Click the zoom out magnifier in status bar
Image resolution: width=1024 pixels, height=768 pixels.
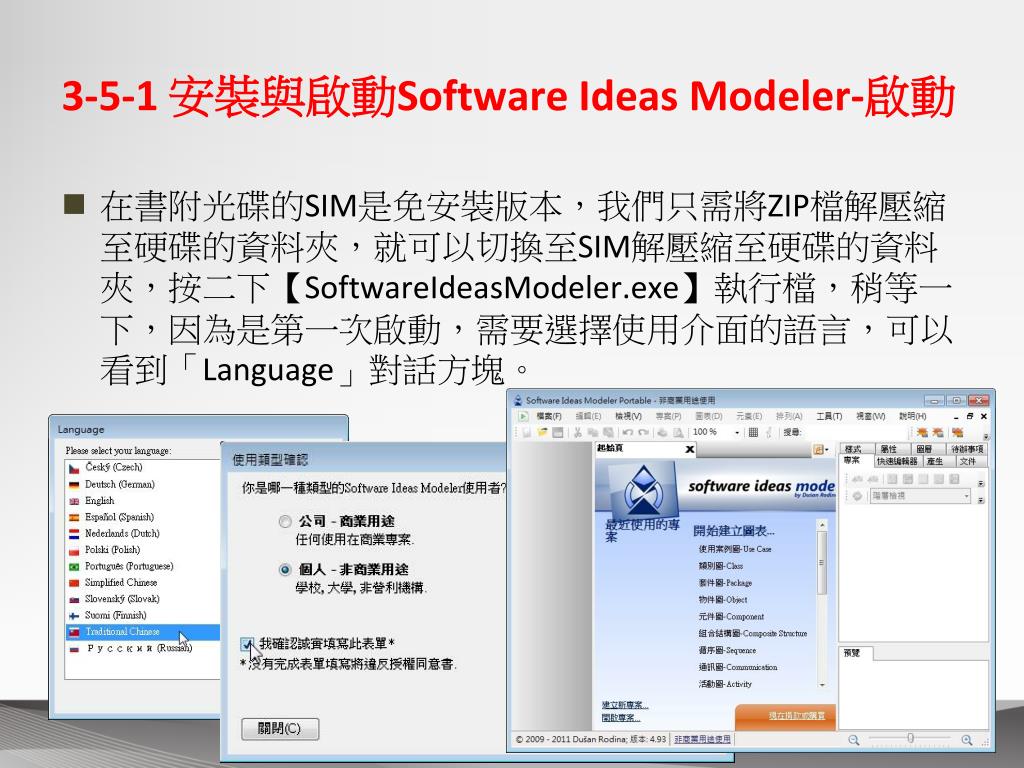[x=854, y=739]
